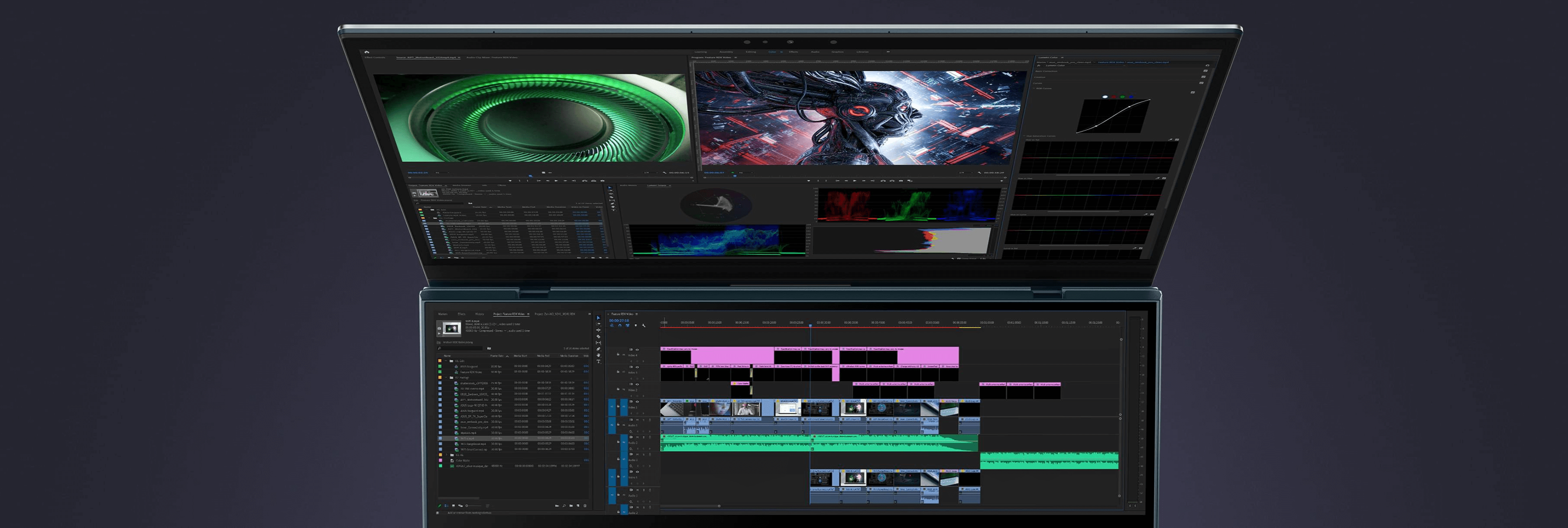Viewport: 1568px width, 528px height.
Task: Toggle the lock on the Video 4 track
Action: point(618,354)
